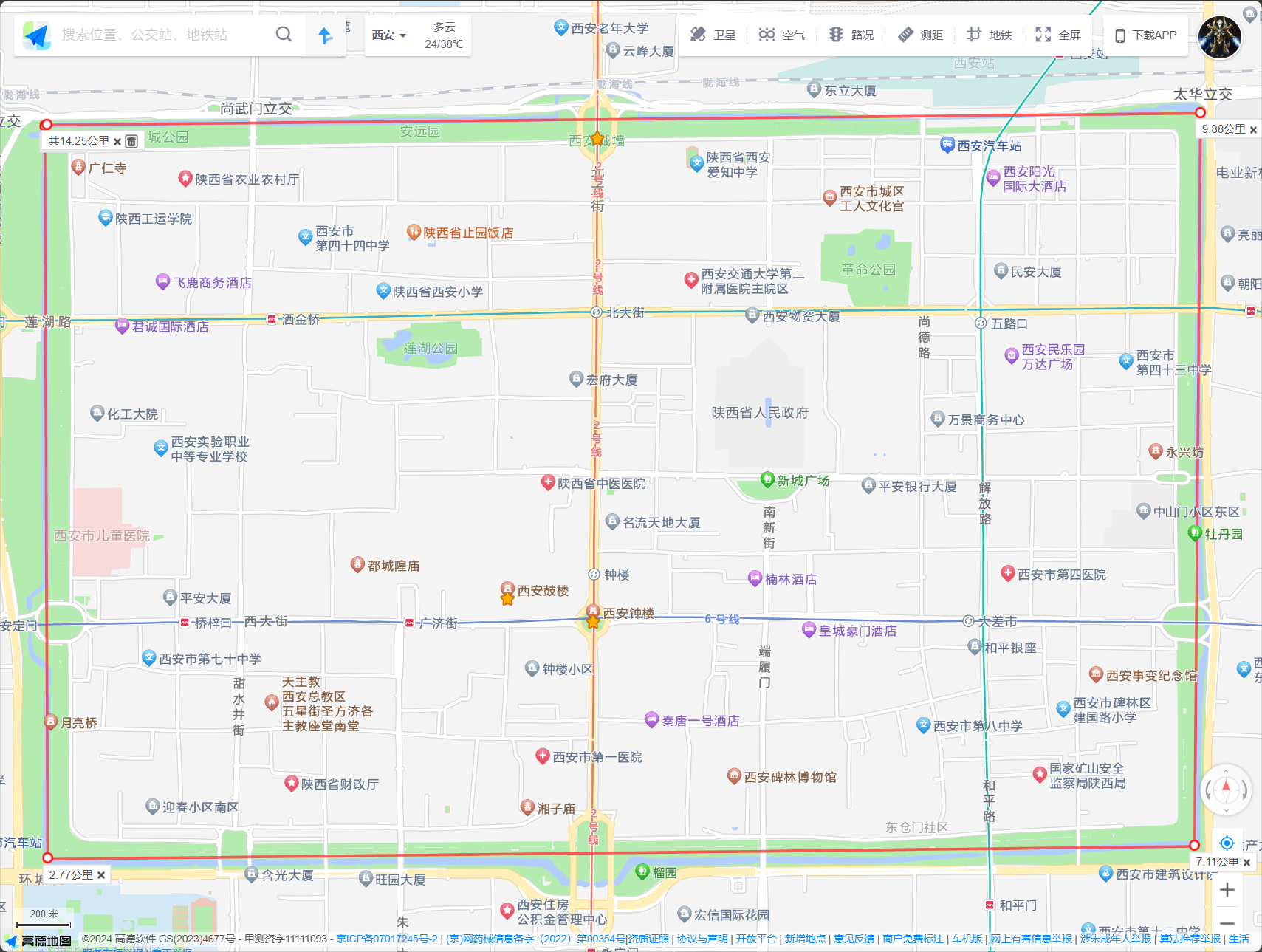
Task: Zoom in with the plus button
Action: pos(1227,890)
